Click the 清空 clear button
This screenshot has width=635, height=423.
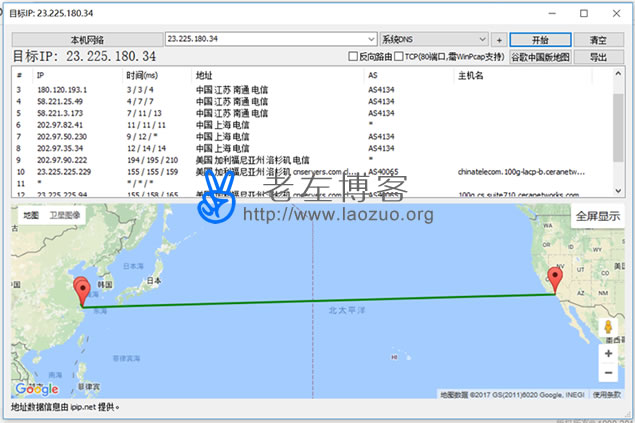click(x=598, y=40)
